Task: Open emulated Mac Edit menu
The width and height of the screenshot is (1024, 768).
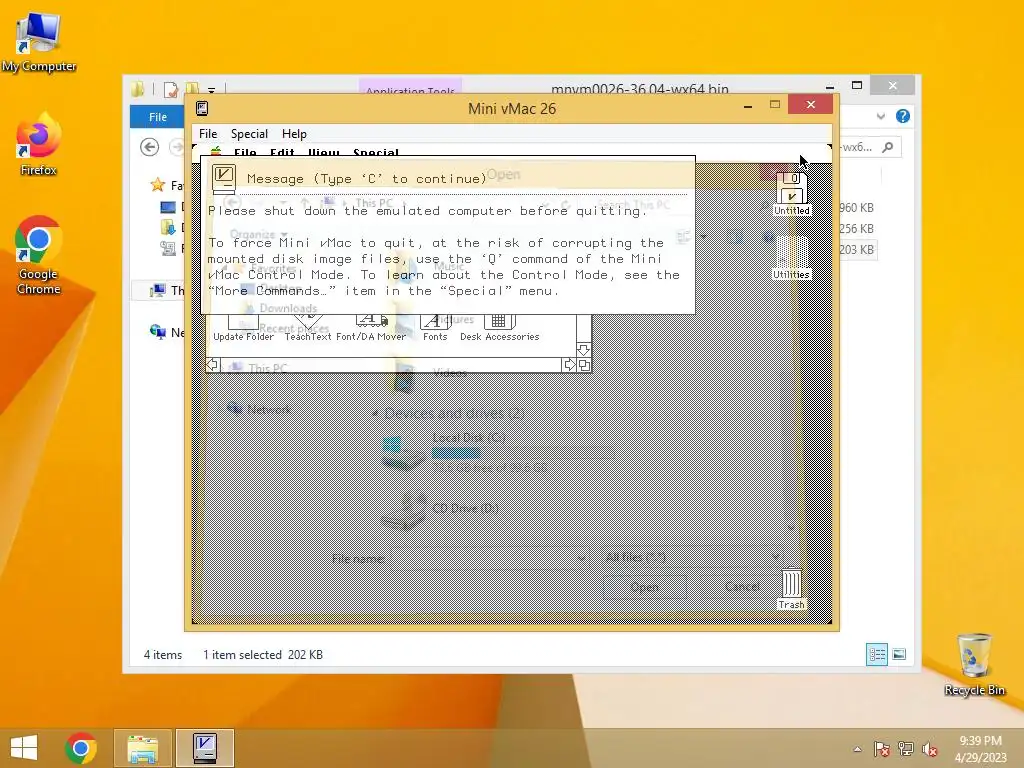Action: pos(282,153)
